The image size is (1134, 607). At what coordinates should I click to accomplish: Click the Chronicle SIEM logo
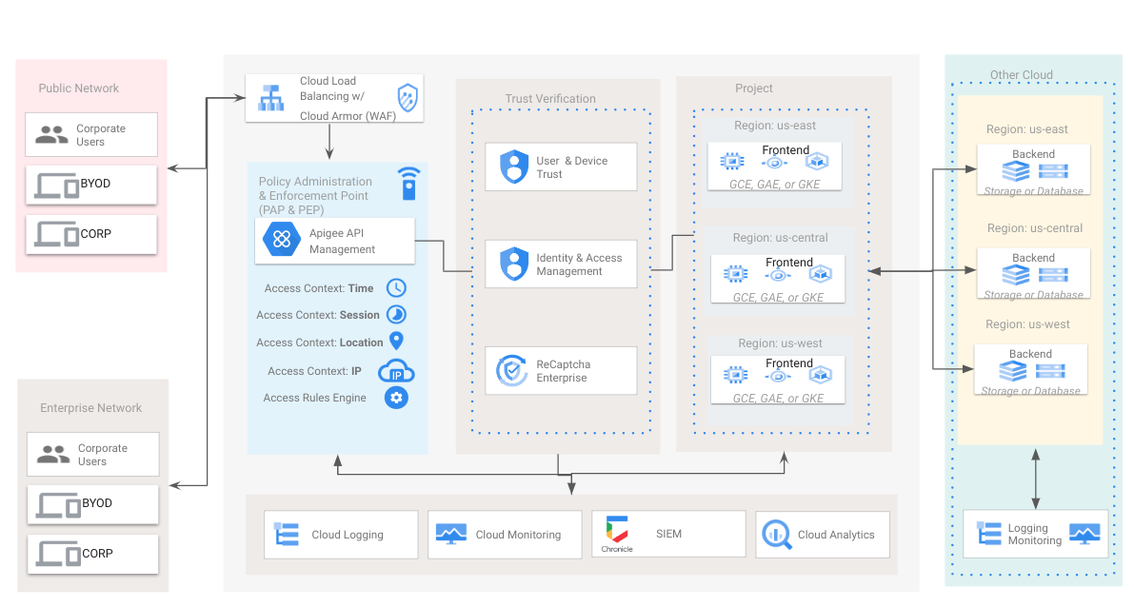click(617, 534)
